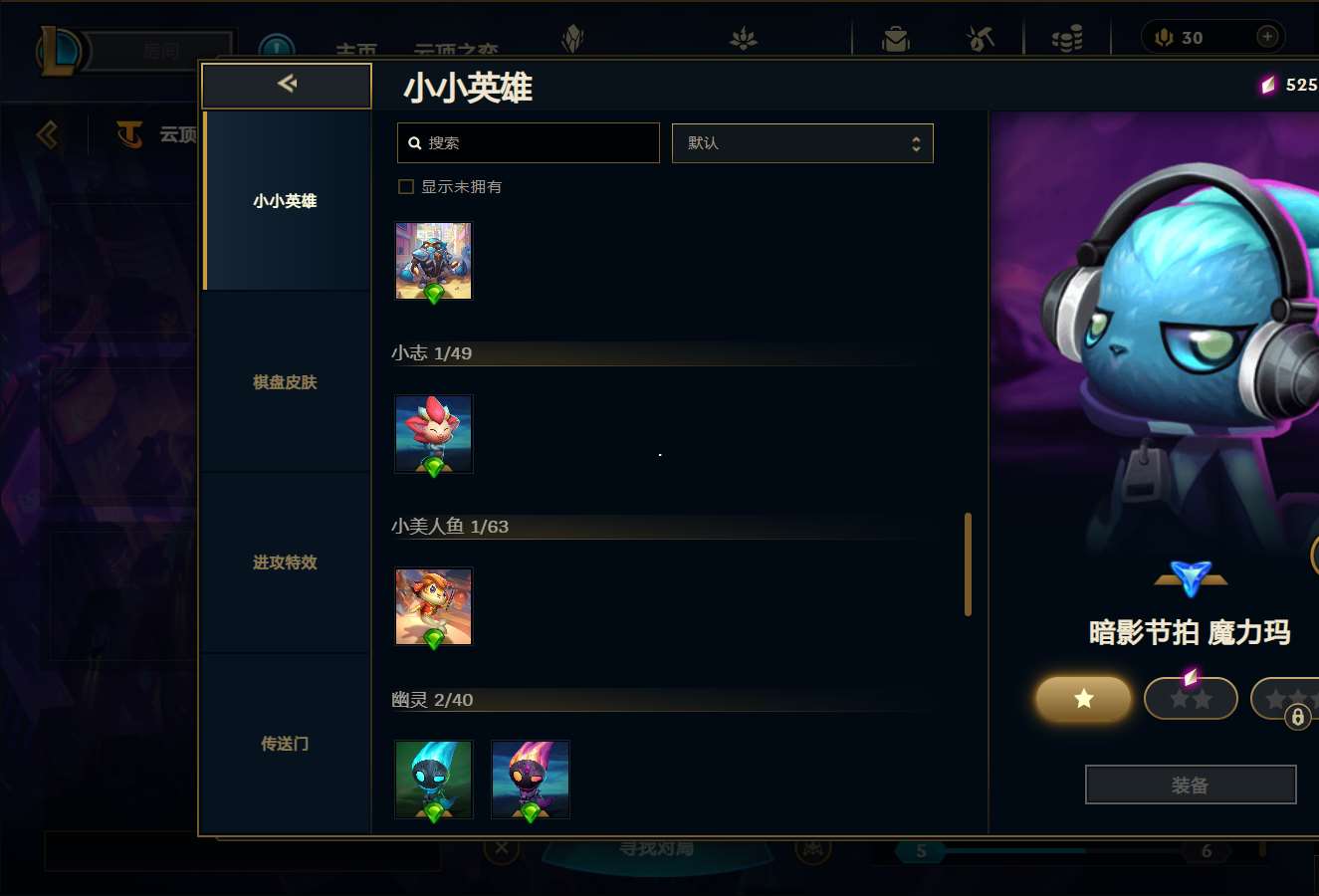Viewport: 1319px width, 896px height.
Task: Click the list's vertical scrollbar handle
Action: (968, 564)
